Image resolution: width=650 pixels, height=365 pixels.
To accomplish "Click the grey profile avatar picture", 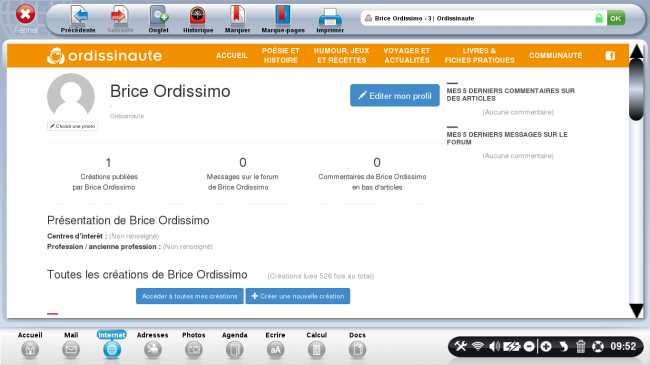I will point(71,96).
